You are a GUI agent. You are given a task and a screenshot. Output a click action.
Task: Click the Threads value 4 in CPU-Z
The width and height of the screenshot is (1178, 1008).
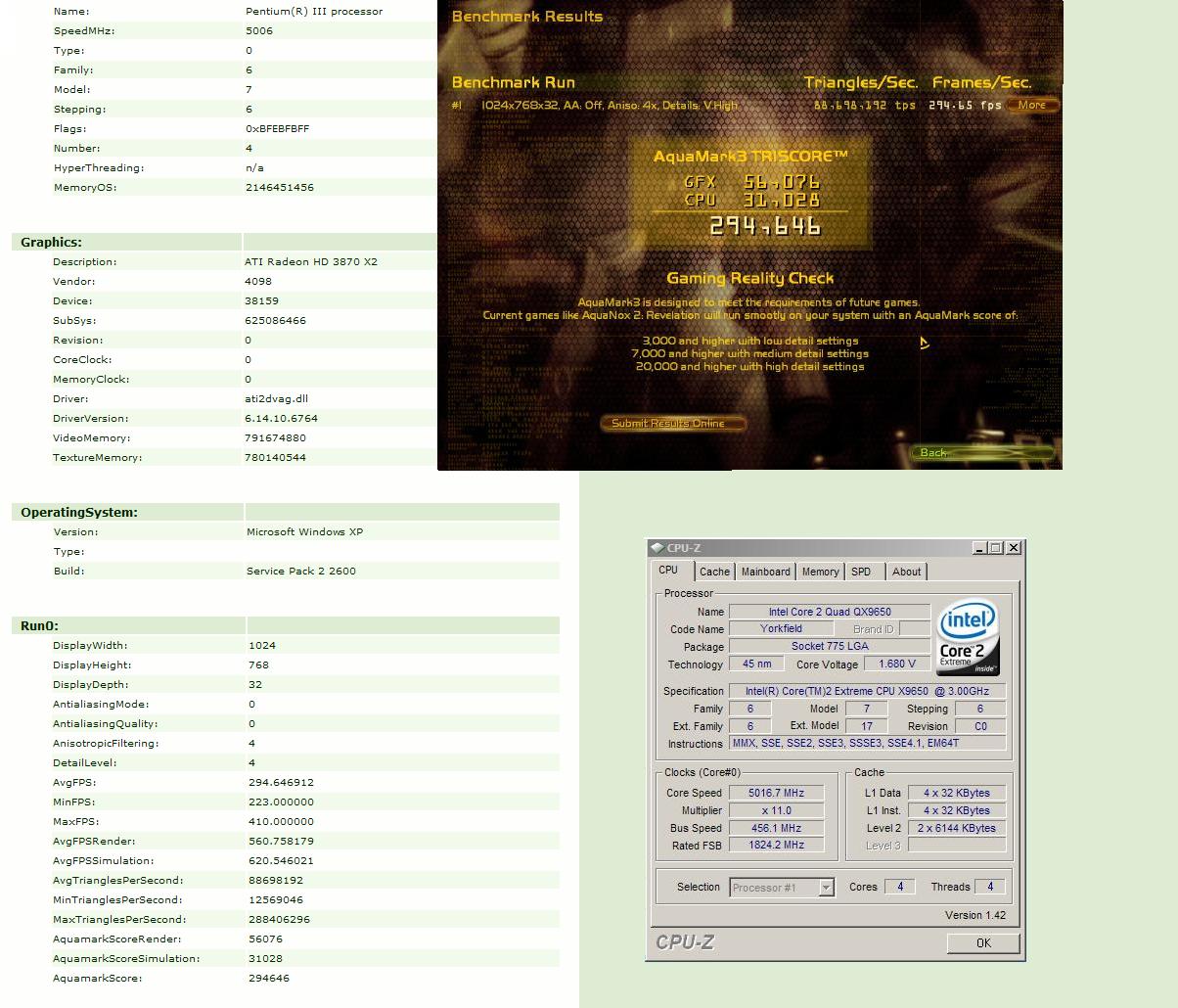(x=990, y=887)
